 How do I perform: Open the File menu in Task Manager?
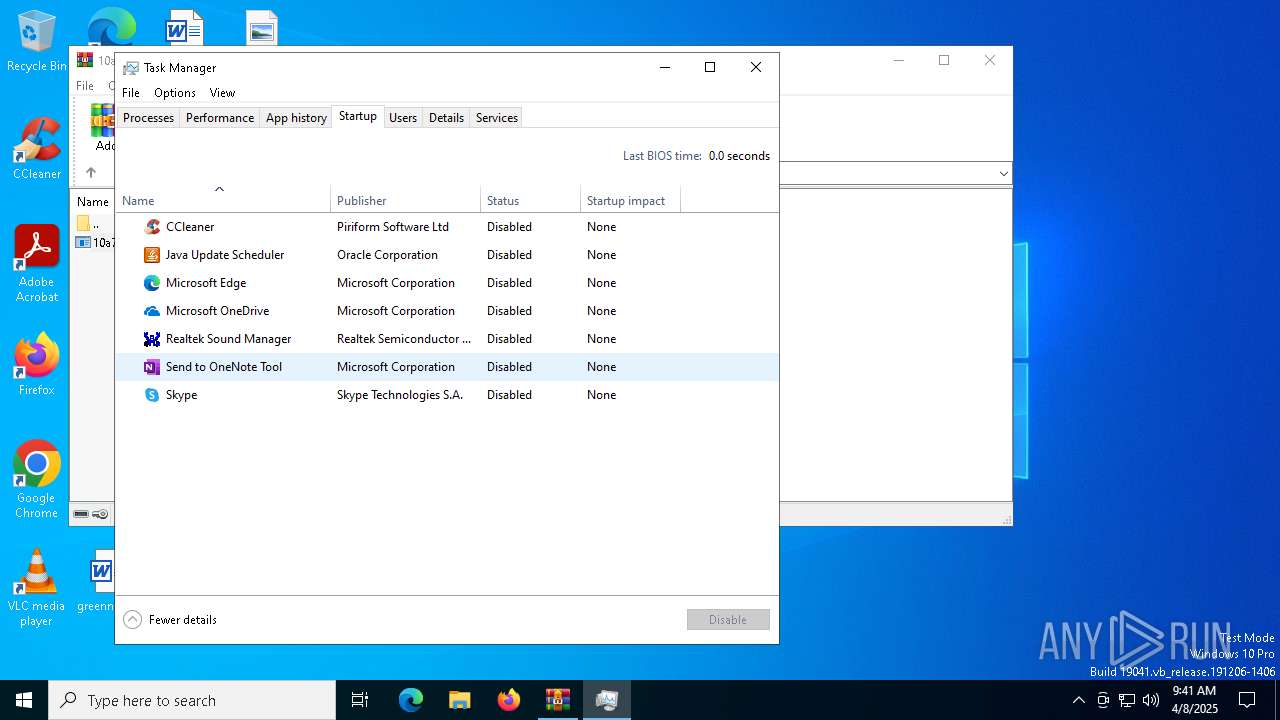coord(131,93)
